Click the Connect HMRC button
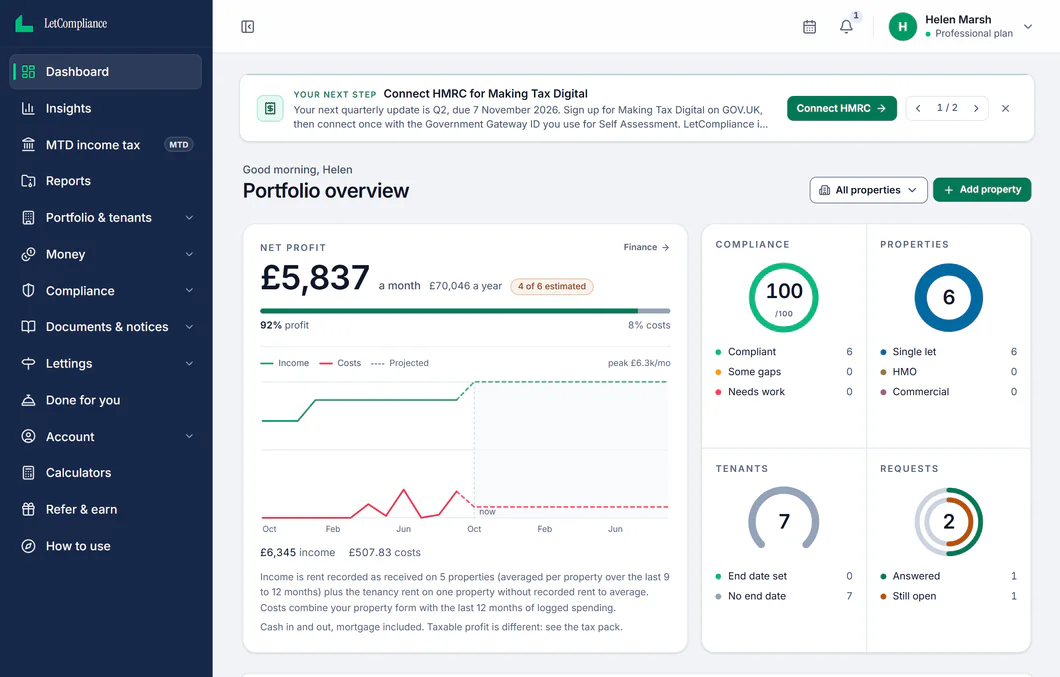This screenshot has height=677, width=1060. (x=841, y=108)
